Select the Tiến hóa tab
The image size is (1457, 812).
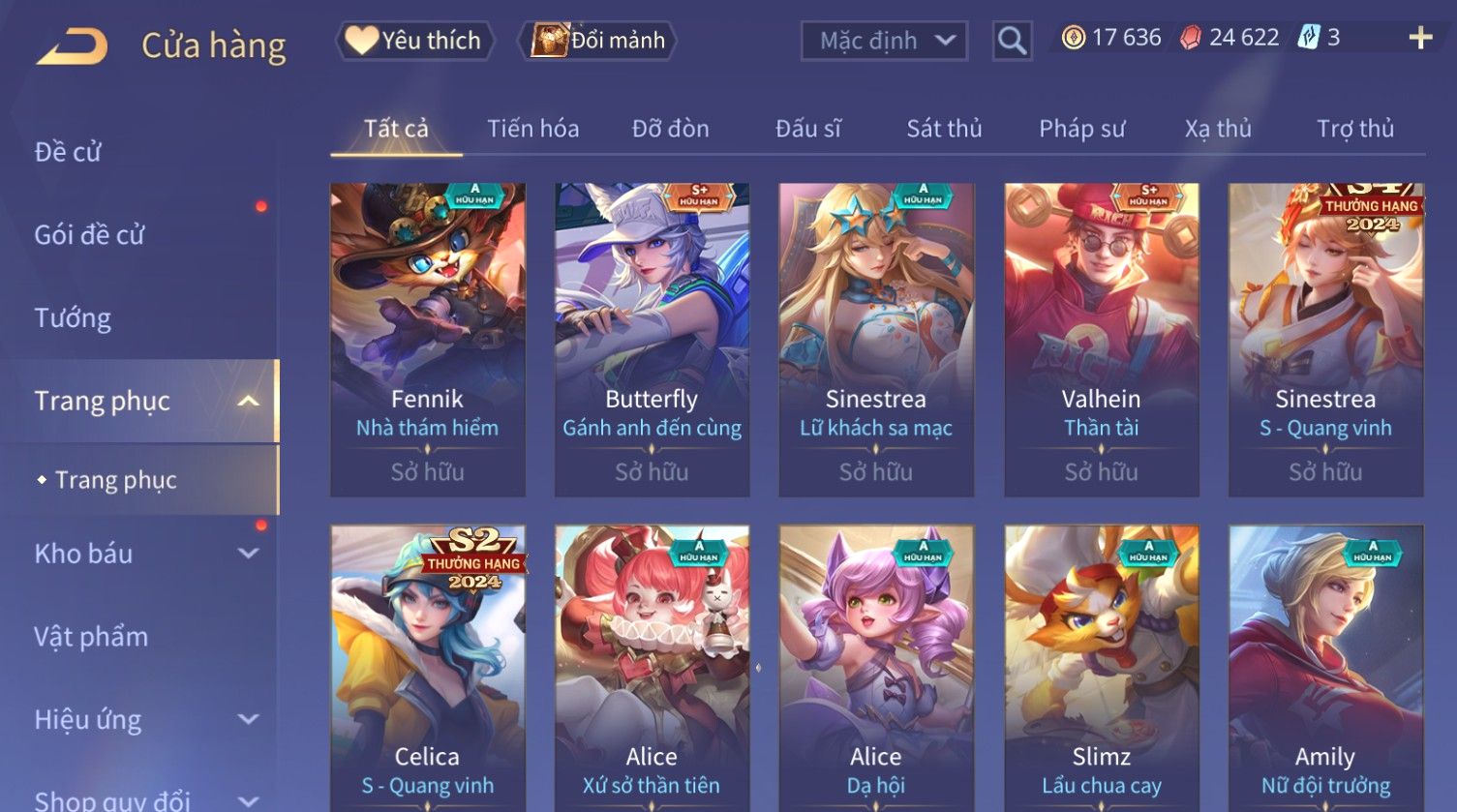(x=533, y=129)
